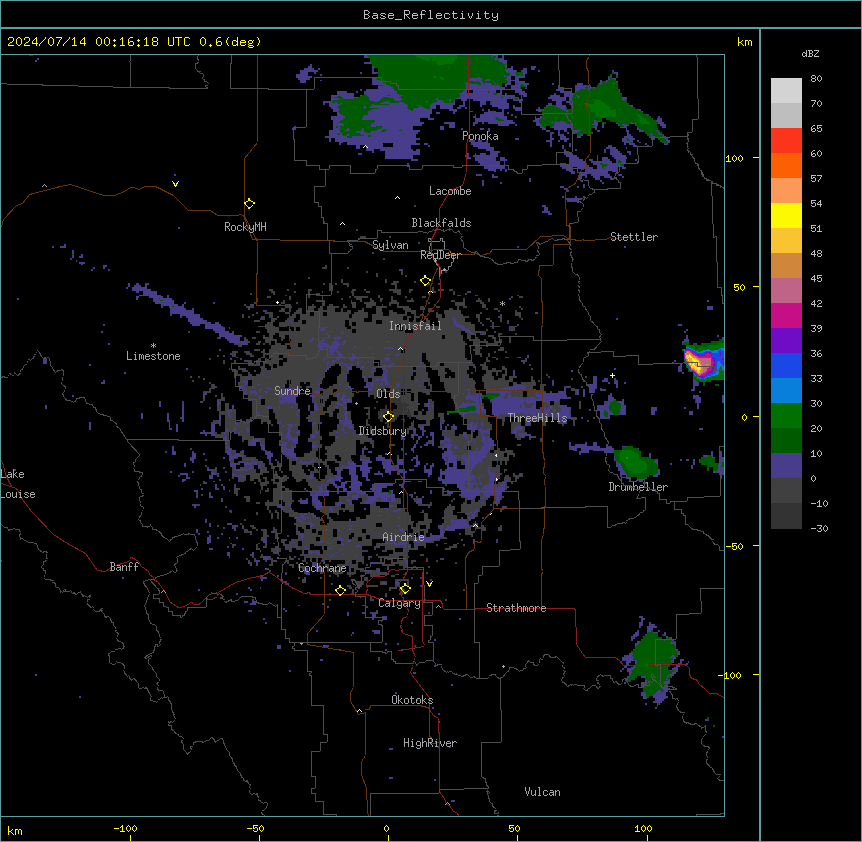Click the yellow diamond marker above Didsbury
The height and width of the screenshot is (842, 862).
click(389, 417)
